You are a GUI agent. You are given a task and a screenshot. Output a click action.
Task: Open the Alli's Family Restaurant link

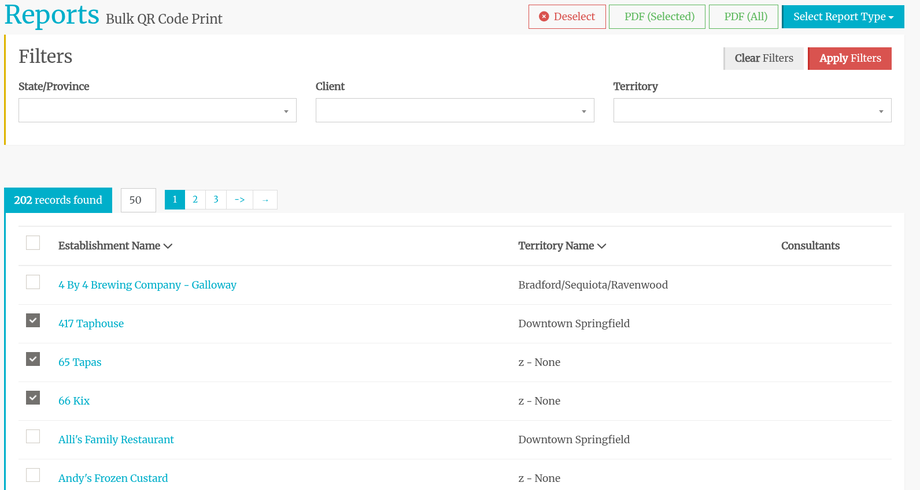click(116, 440)
